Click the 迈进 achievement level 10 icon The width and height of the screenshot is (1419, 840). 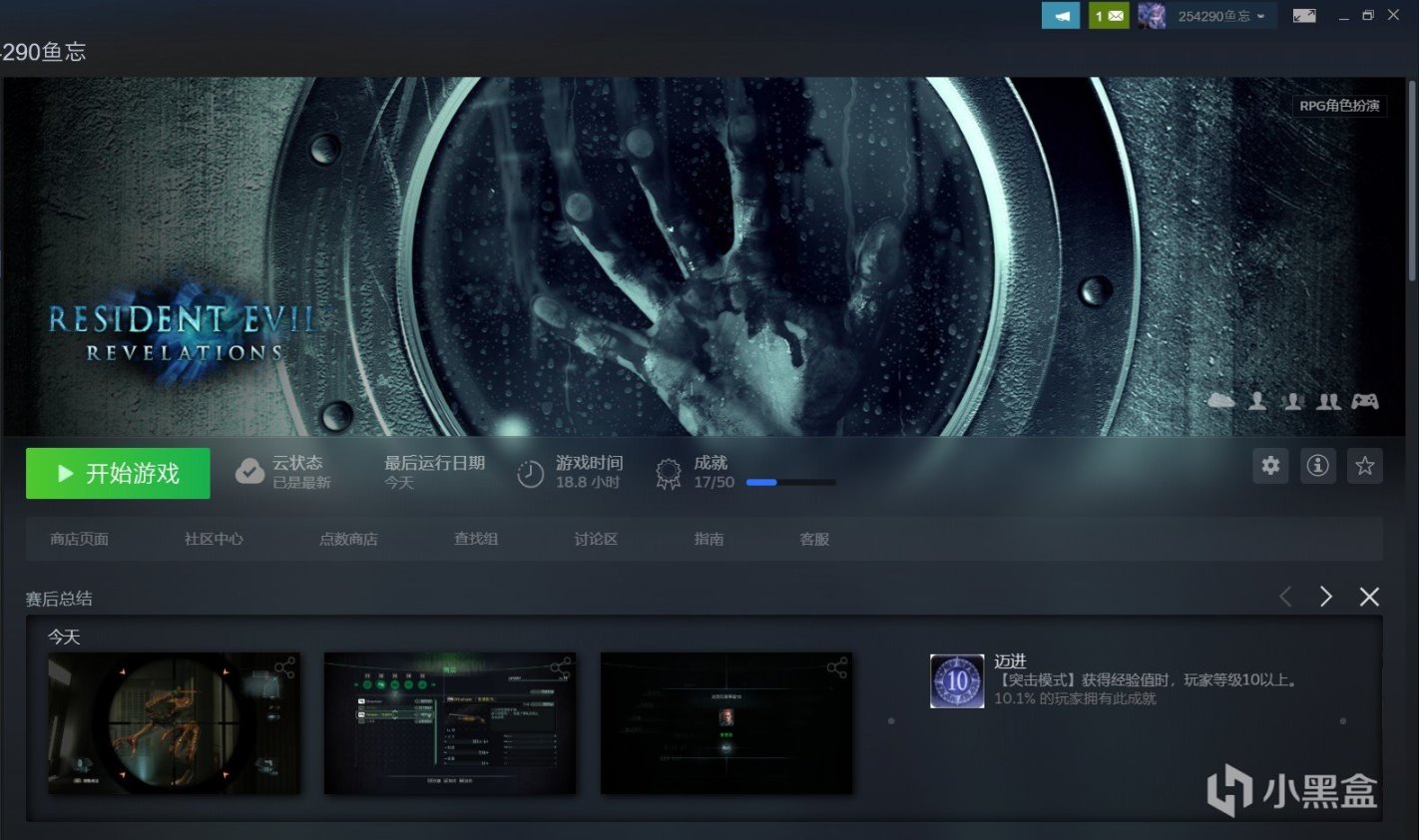[x=957, y=681]
